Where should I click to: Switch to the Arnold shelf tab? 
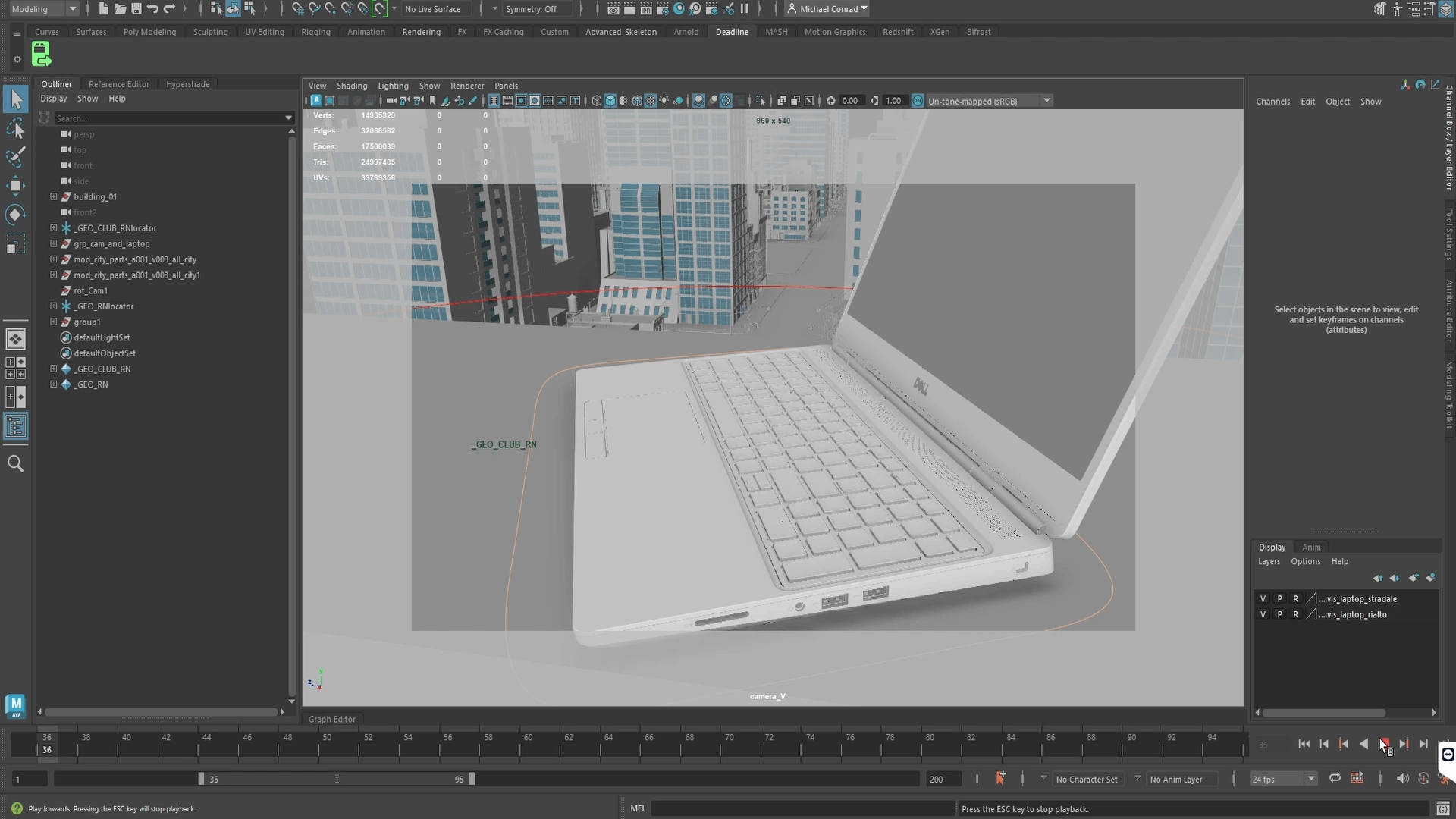click(x=686, y=32)
